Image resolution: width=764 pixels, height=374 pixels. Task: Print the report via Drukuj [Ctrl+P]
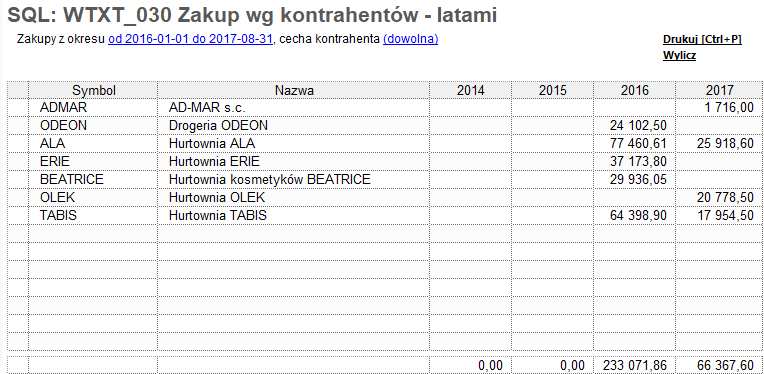point(702,39)
